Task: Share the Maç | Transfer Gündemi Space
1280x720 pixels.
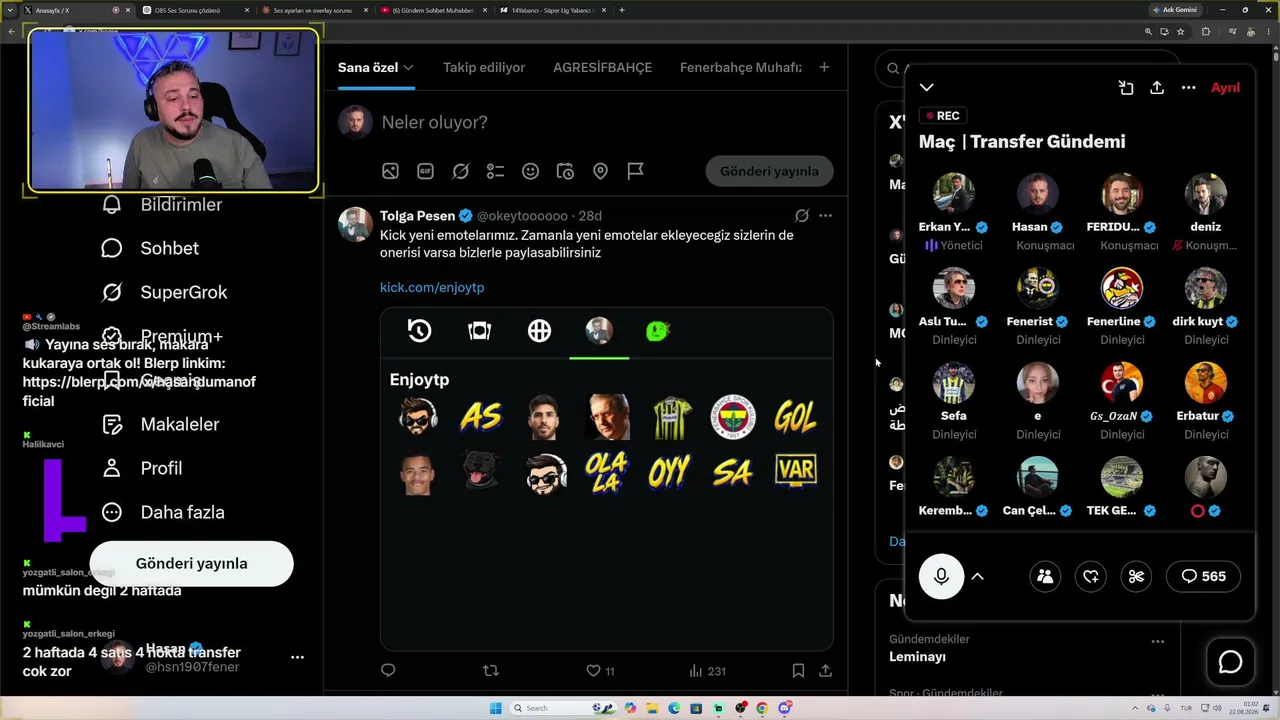Action: tap(1157, 88)
